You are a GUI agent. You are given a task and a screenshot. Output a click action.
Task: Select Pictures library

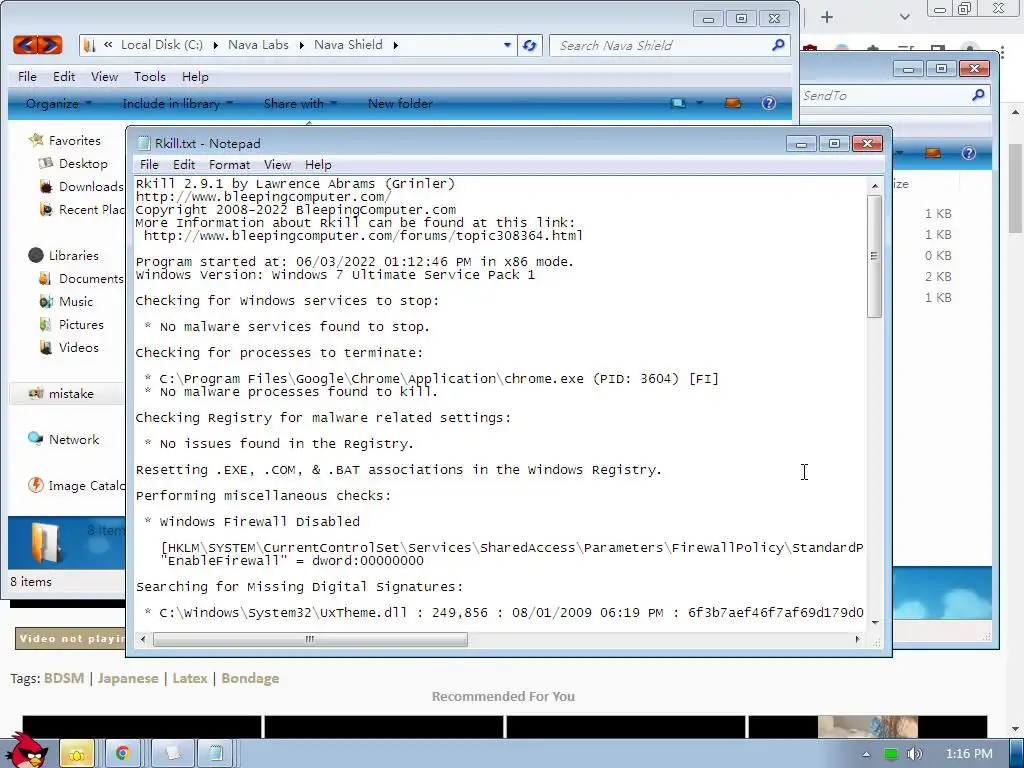(81, 324)
